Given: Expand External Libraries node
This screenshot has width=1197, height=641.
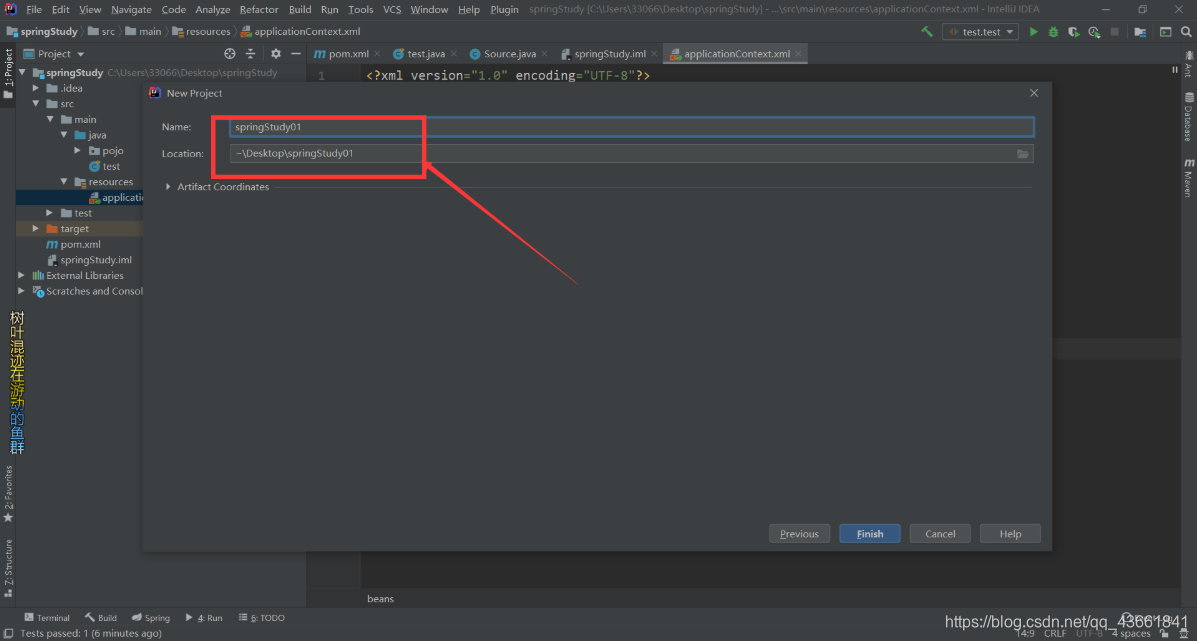Looking at the screenshot, I should 21,275.
